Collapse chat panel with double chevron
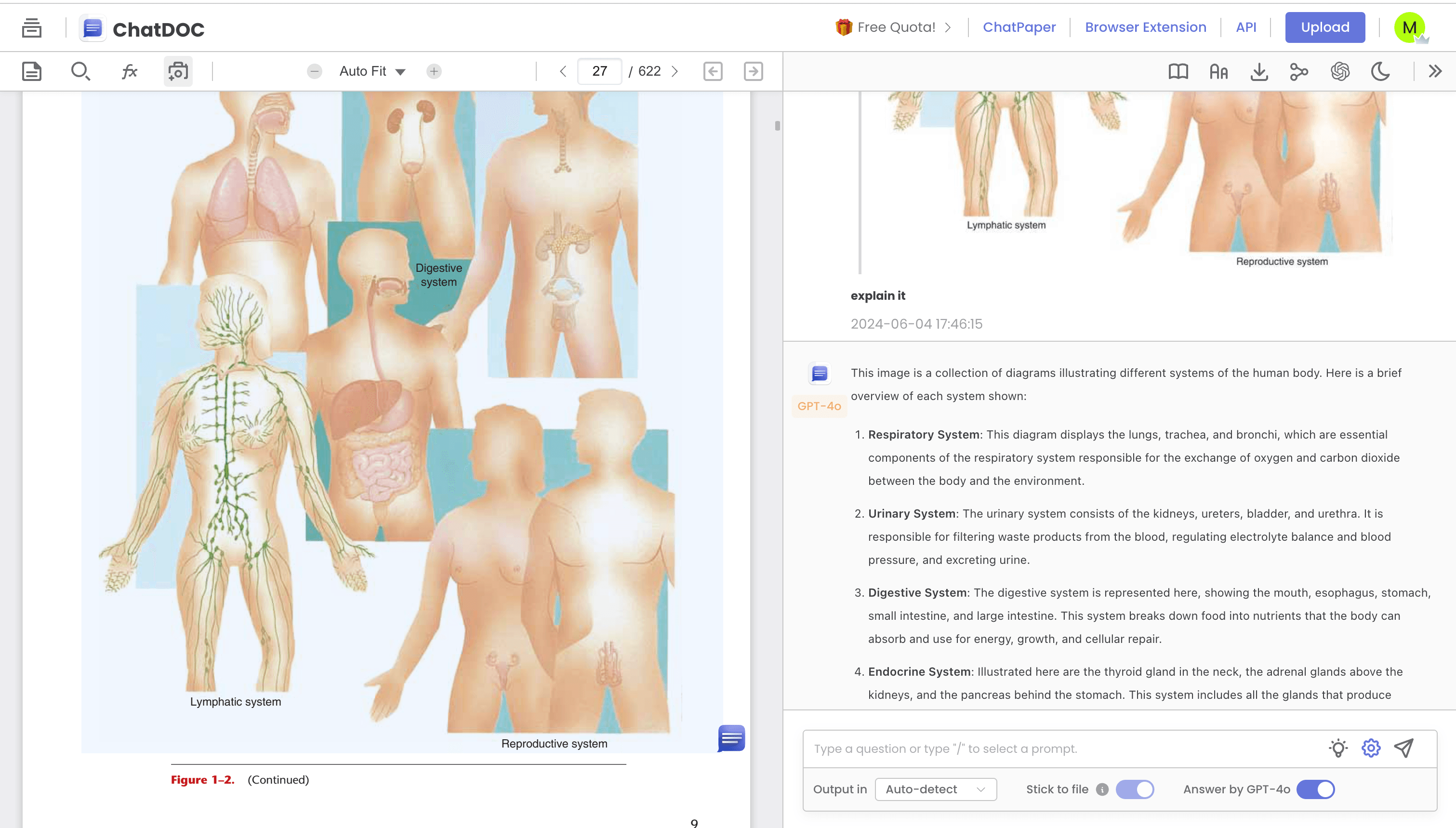This screenshot has height=828, width=1456. click(x=1435, y=71)
